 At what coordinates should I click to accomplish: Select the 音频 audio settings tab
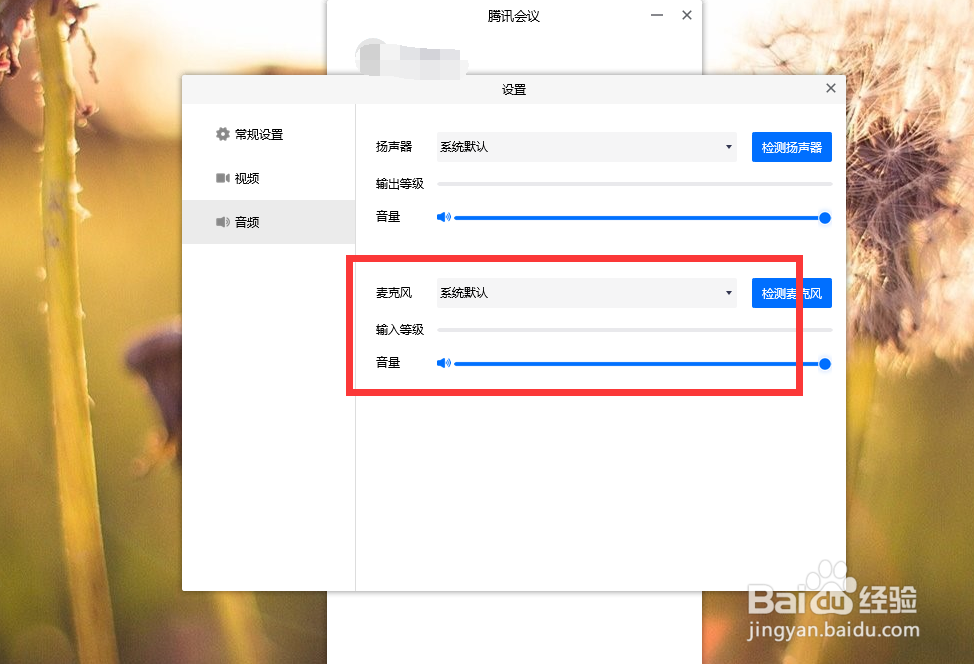tap(268, 222)
